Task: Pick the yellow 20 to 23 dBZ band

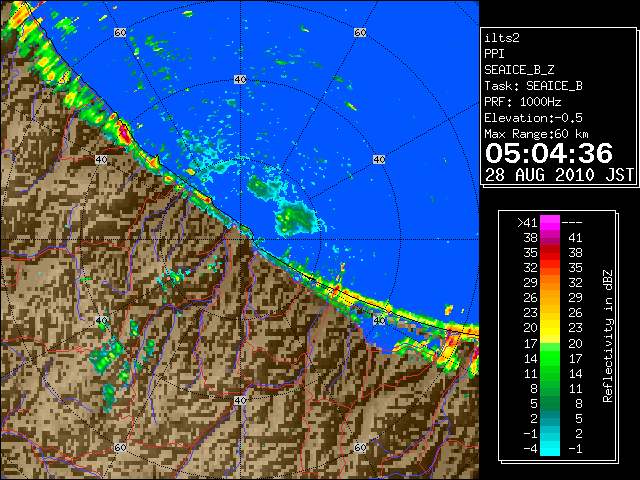Action: click(x=550, y=328)
